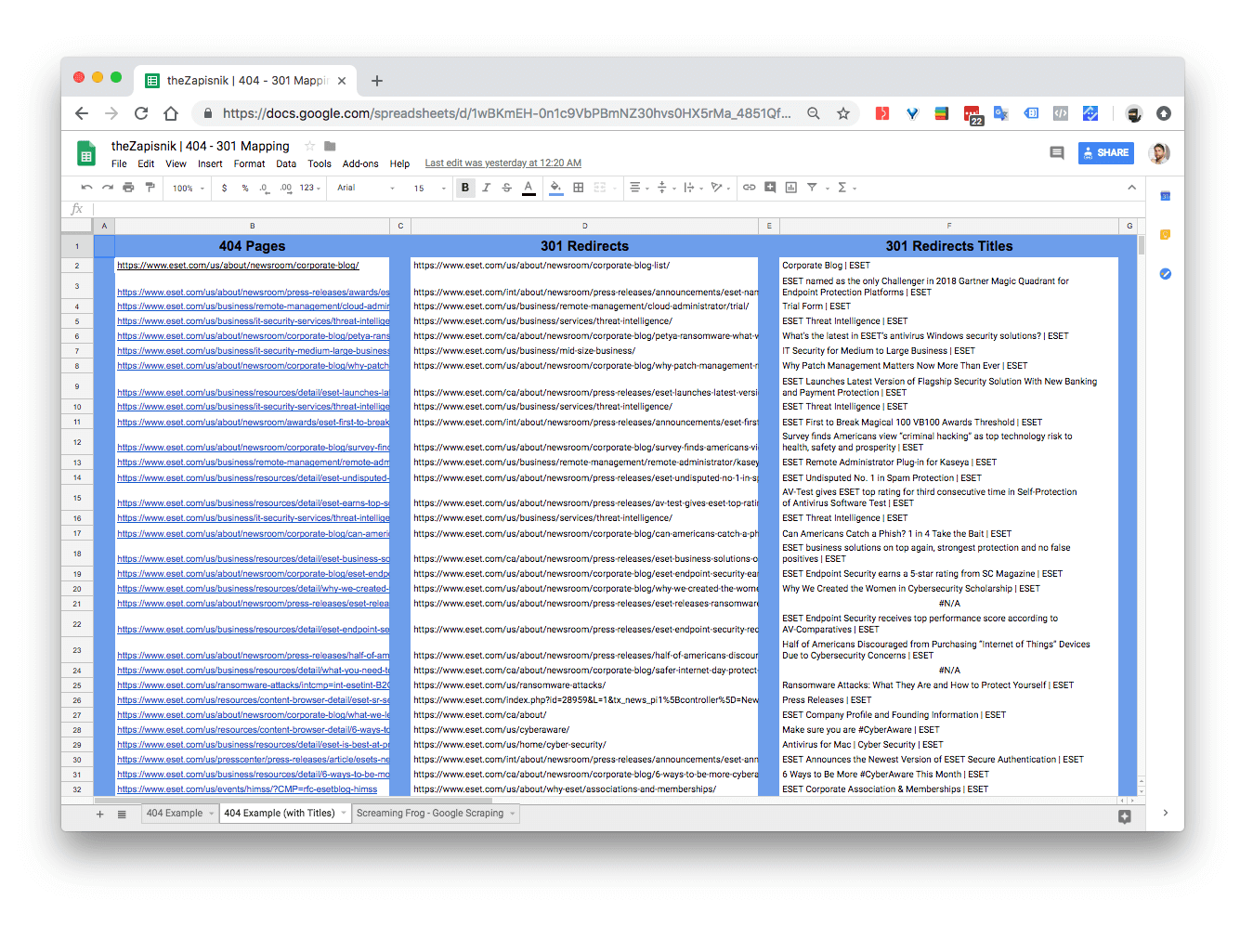1253x952 pixels.
Task: Open the Insert menu
Action: click(210, 163)
